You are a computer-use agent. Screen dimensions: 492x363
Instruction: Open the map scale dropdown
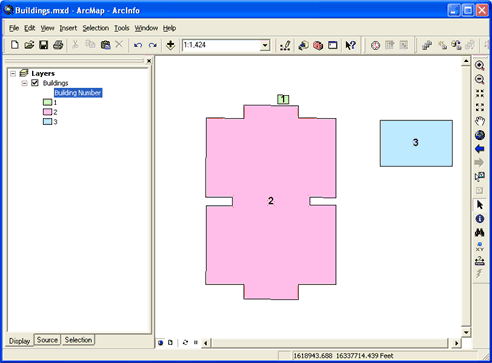tap(265, 45)
